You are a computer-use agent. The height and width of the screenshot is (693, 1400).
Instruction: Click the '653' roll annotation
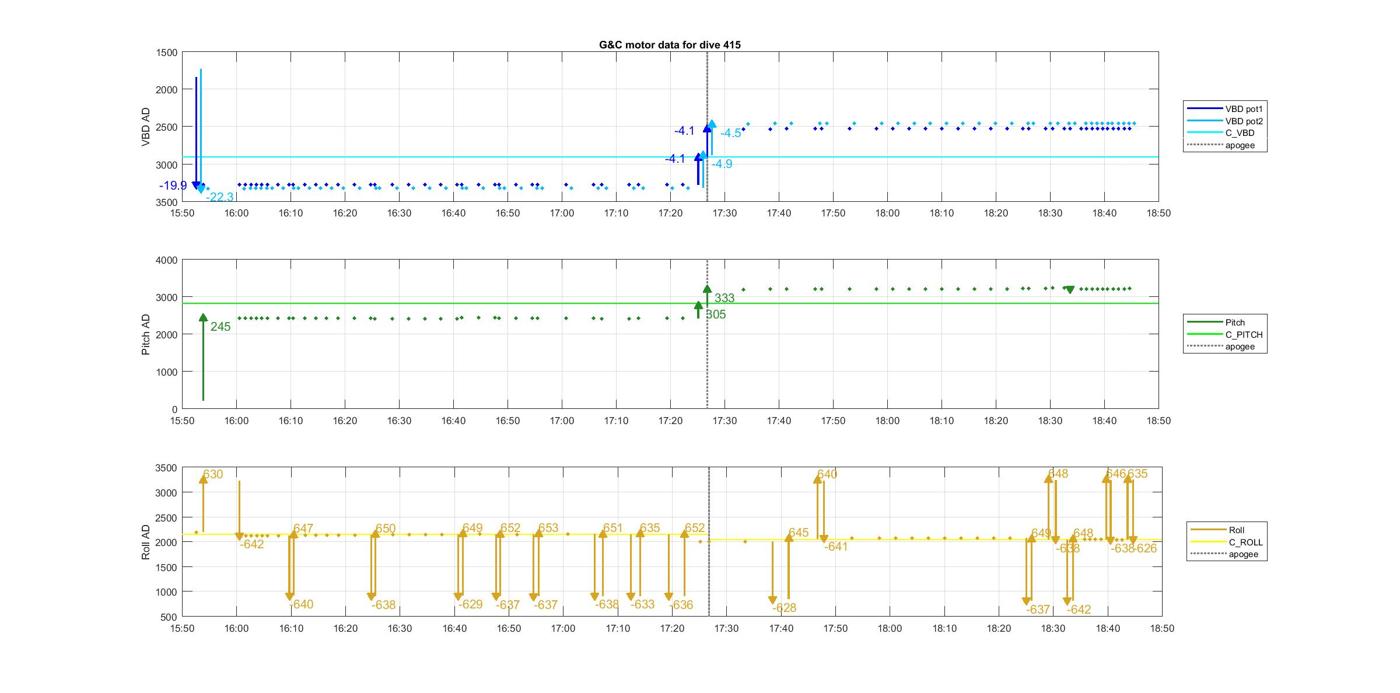click(548, 528)
